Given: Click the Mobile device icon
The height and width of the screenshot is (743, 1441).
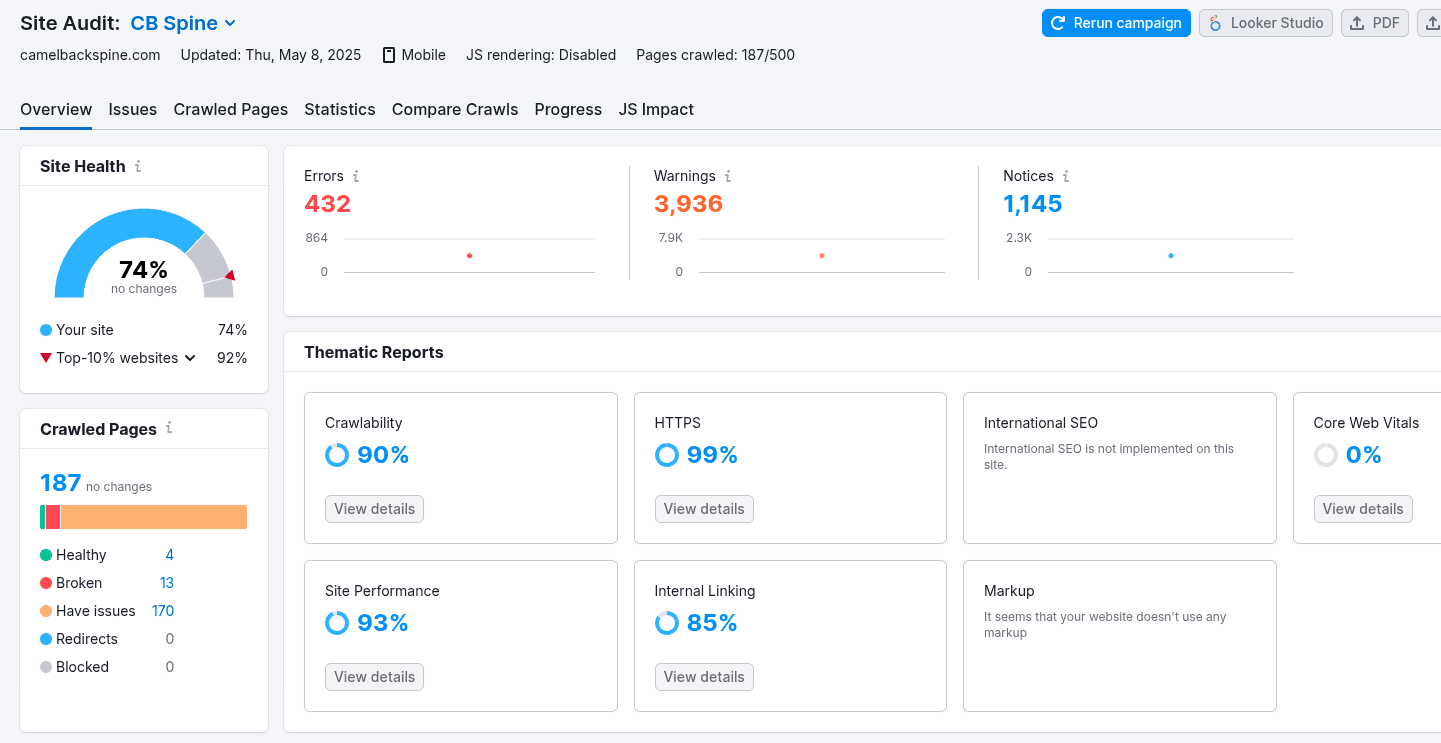Looking at the screenshot, I should pos(389,55).
